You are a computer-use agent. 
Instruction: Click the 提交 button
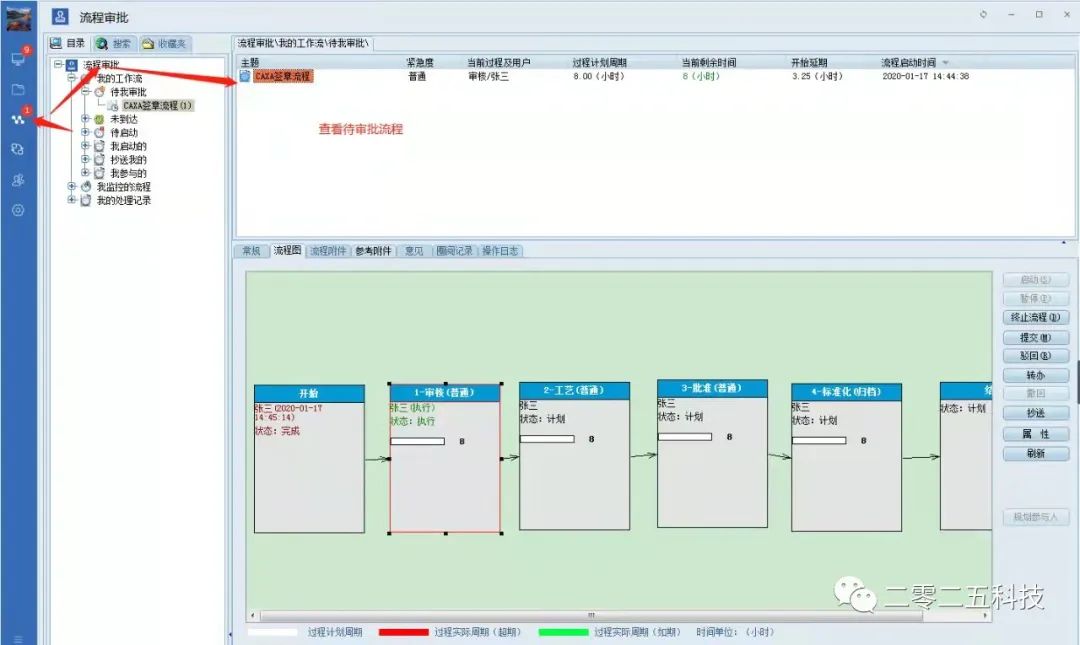[1035, 337]
